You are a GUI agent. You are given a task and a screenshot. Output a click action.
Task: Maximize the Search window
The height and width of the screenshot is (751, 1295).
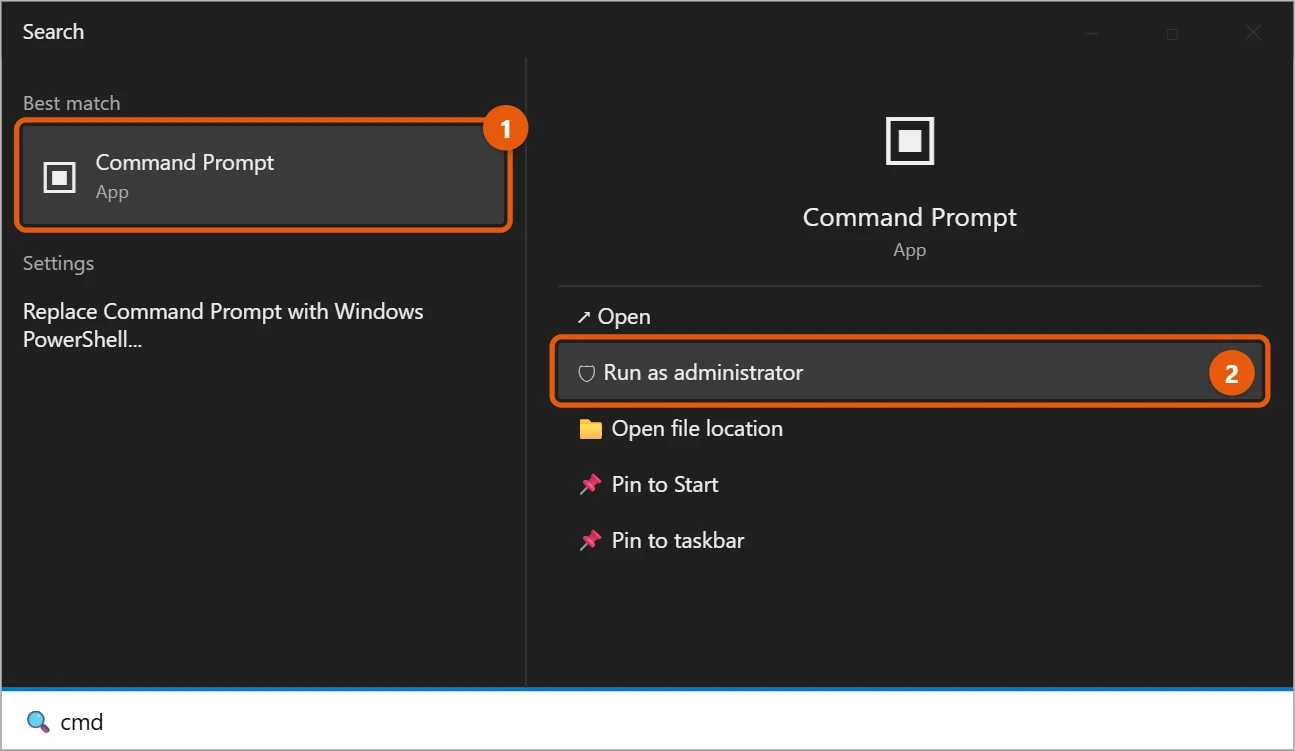(x=1172, y=33)
